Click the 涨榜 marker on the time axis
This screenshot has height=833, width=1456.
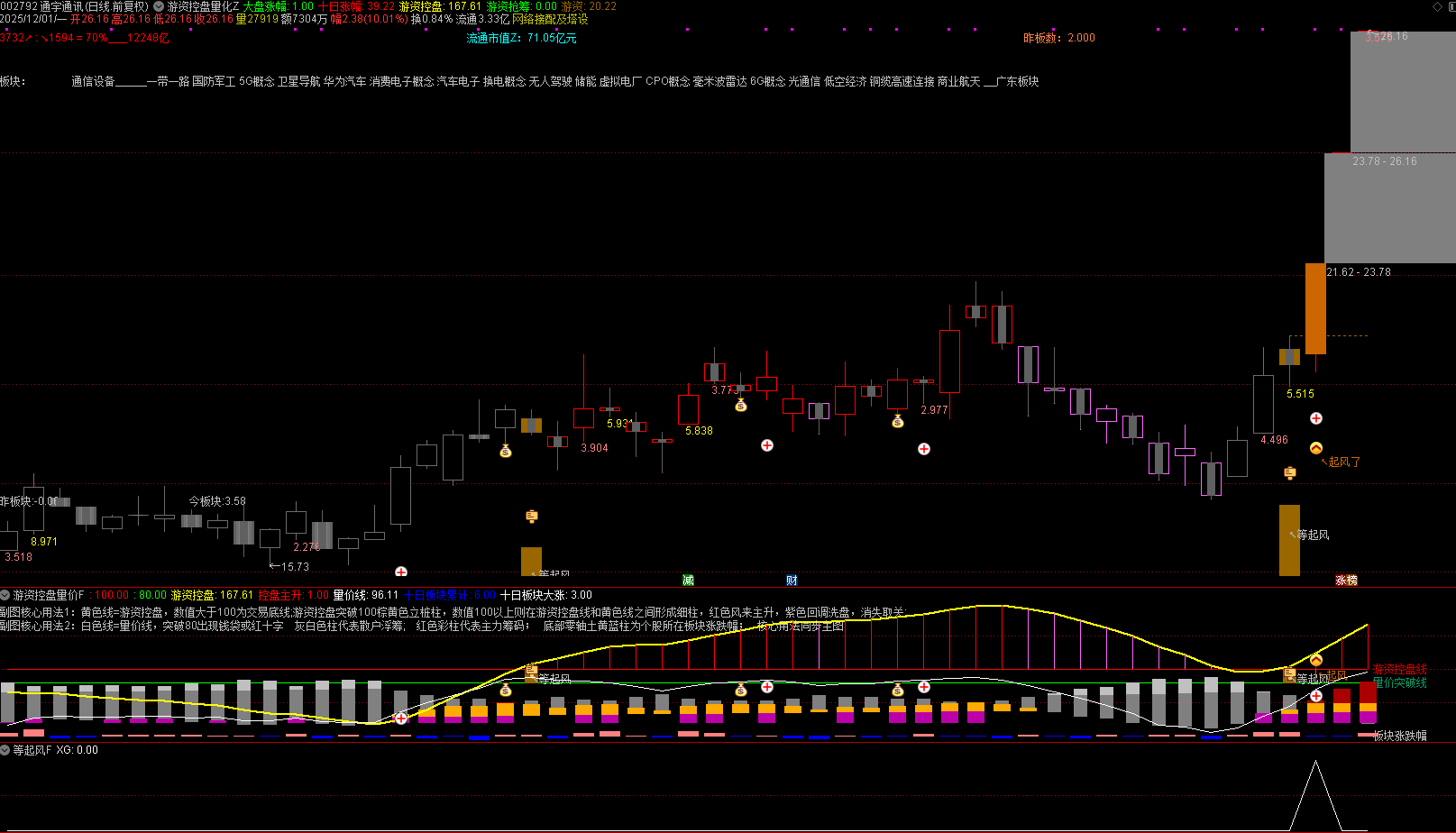(1346, 581)
